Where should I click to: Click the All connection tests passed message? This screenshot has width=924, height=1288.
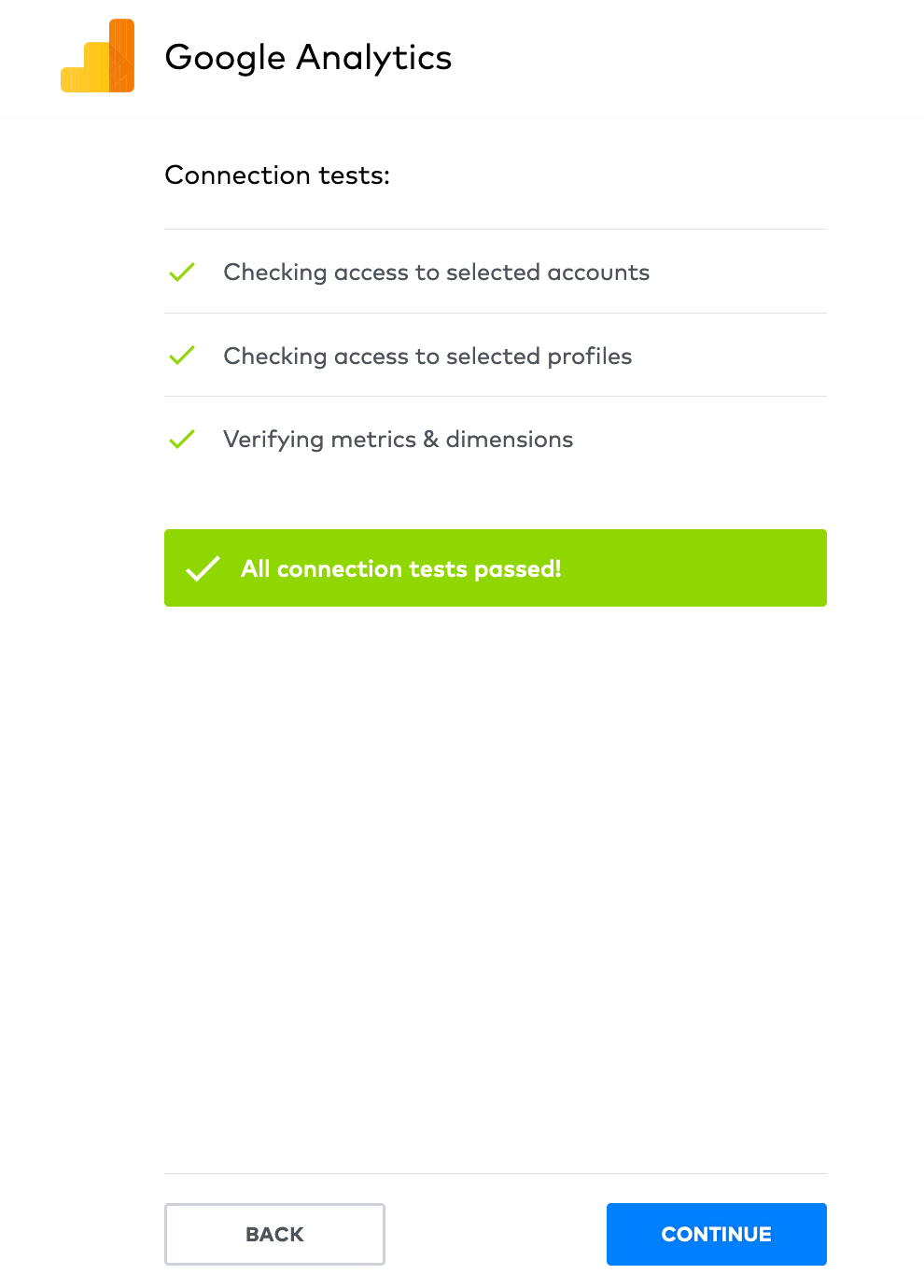[401, 568]
